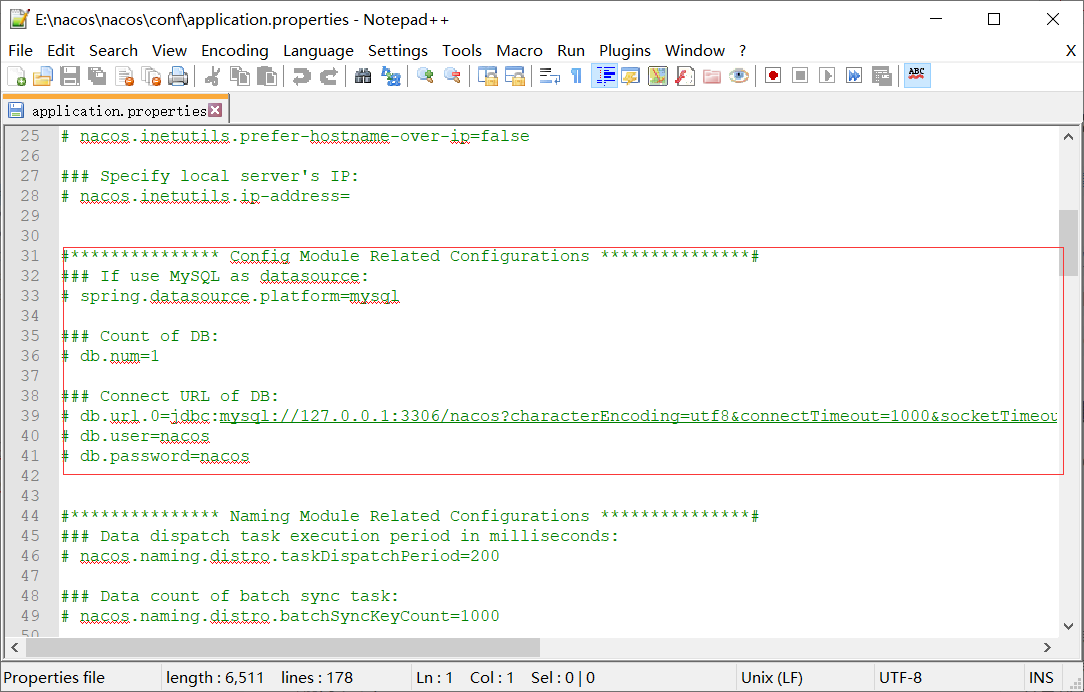Screen dimensions: 1084x692
Task: Click vertical scrollbar down arrow
Action: point(1068,626)
